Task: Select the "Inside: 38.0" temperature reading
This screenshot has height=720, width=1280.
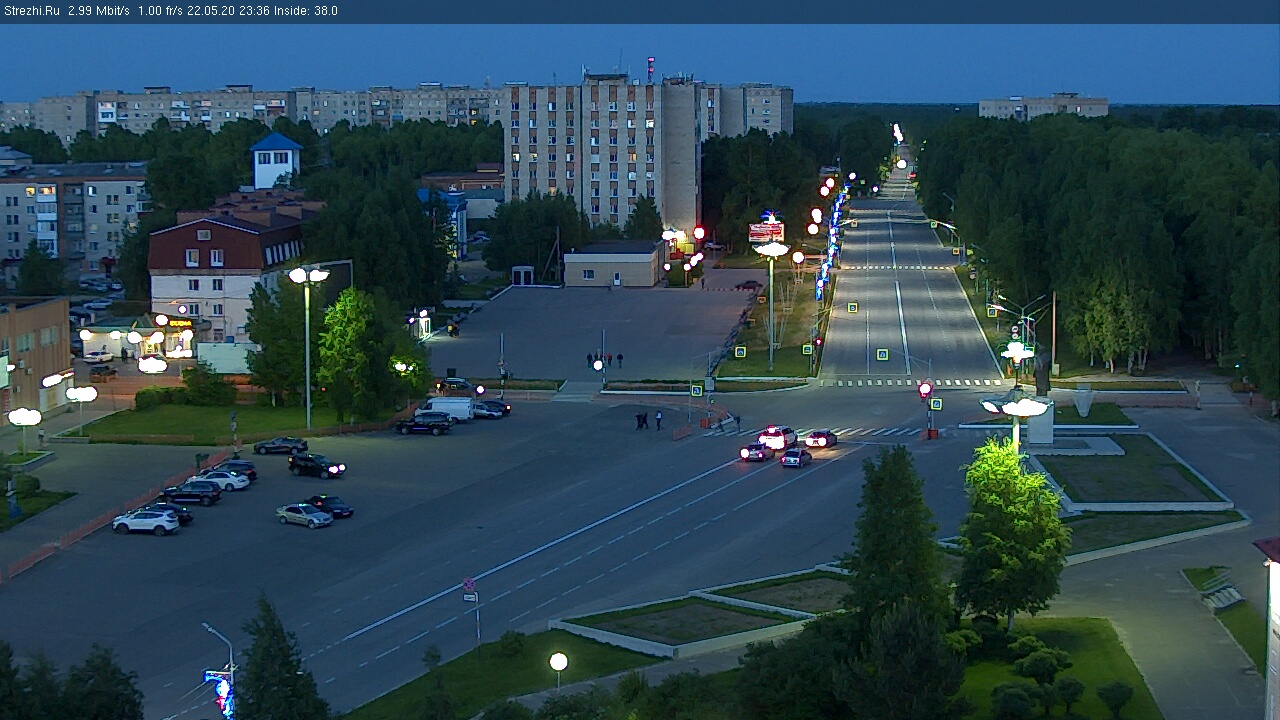Action: click(x=304, y=11)
